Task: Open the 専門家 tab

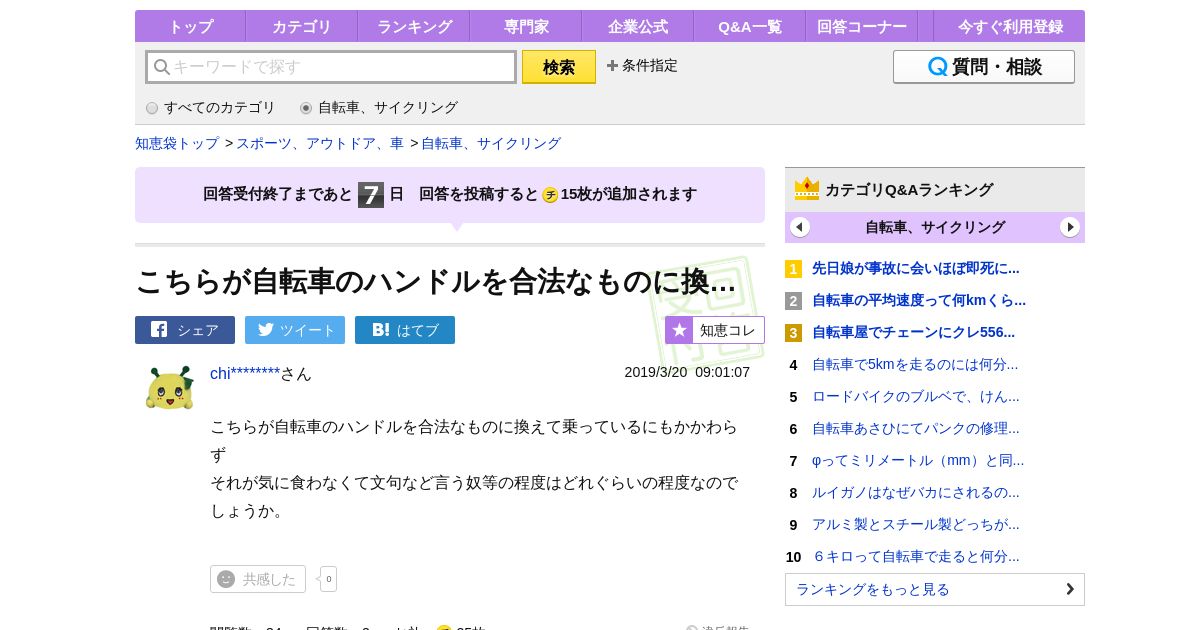Action: point(526,26)
